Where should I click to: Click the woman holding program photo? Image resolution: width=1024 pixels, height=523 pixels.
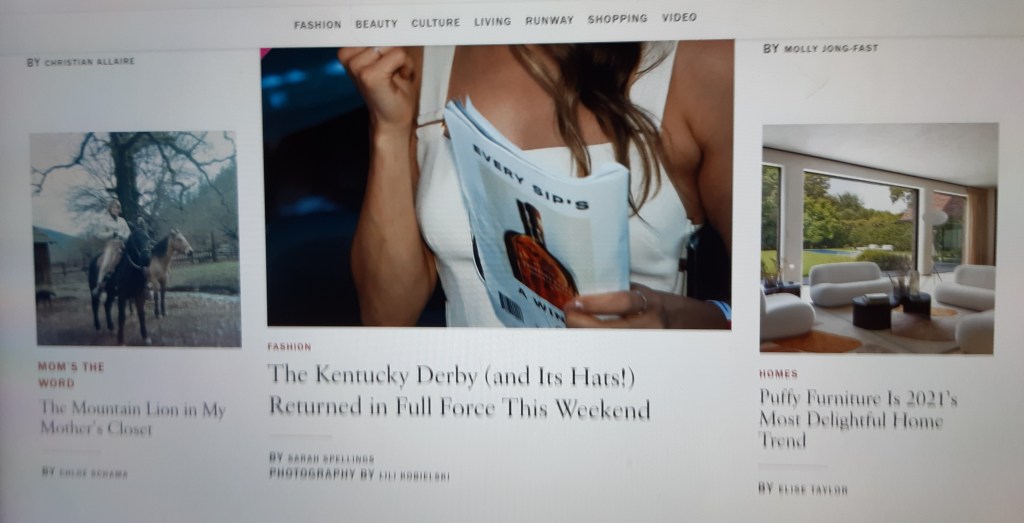coord(496,184)
